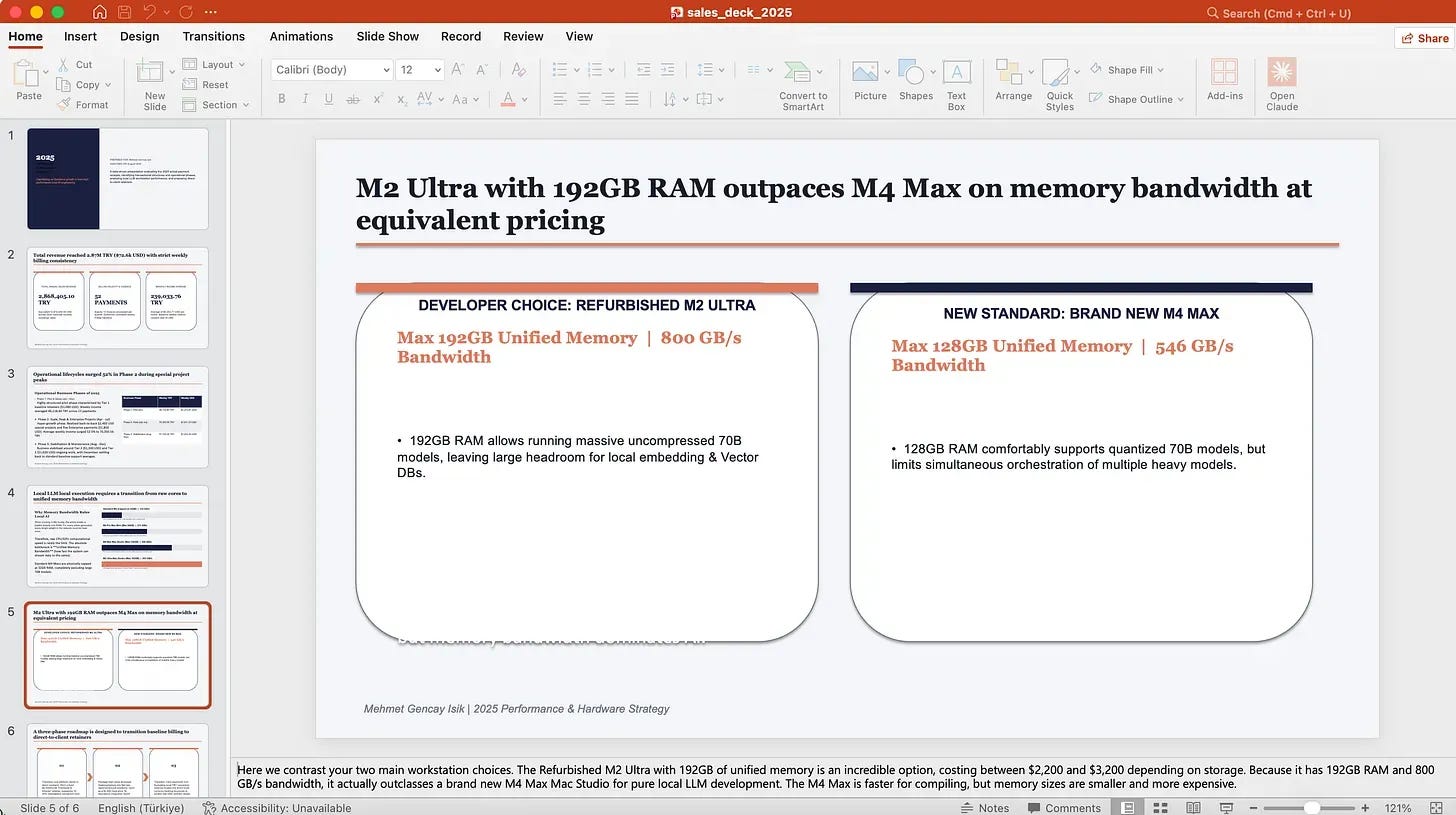Toggle Italic formatting
The width and height of the screenshot is (1456, 815).
tap(307, 99)
